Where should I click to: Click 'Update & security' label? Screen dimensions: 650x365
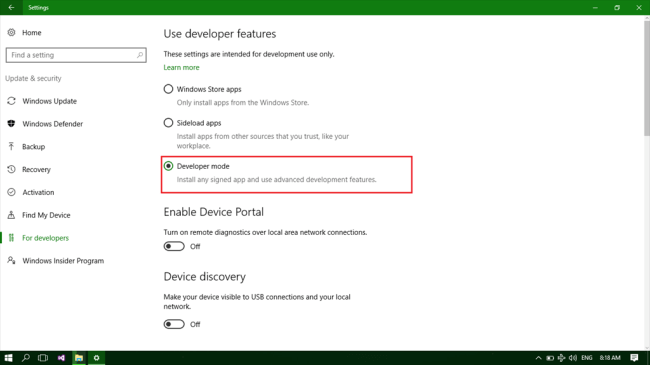[33, 78]
